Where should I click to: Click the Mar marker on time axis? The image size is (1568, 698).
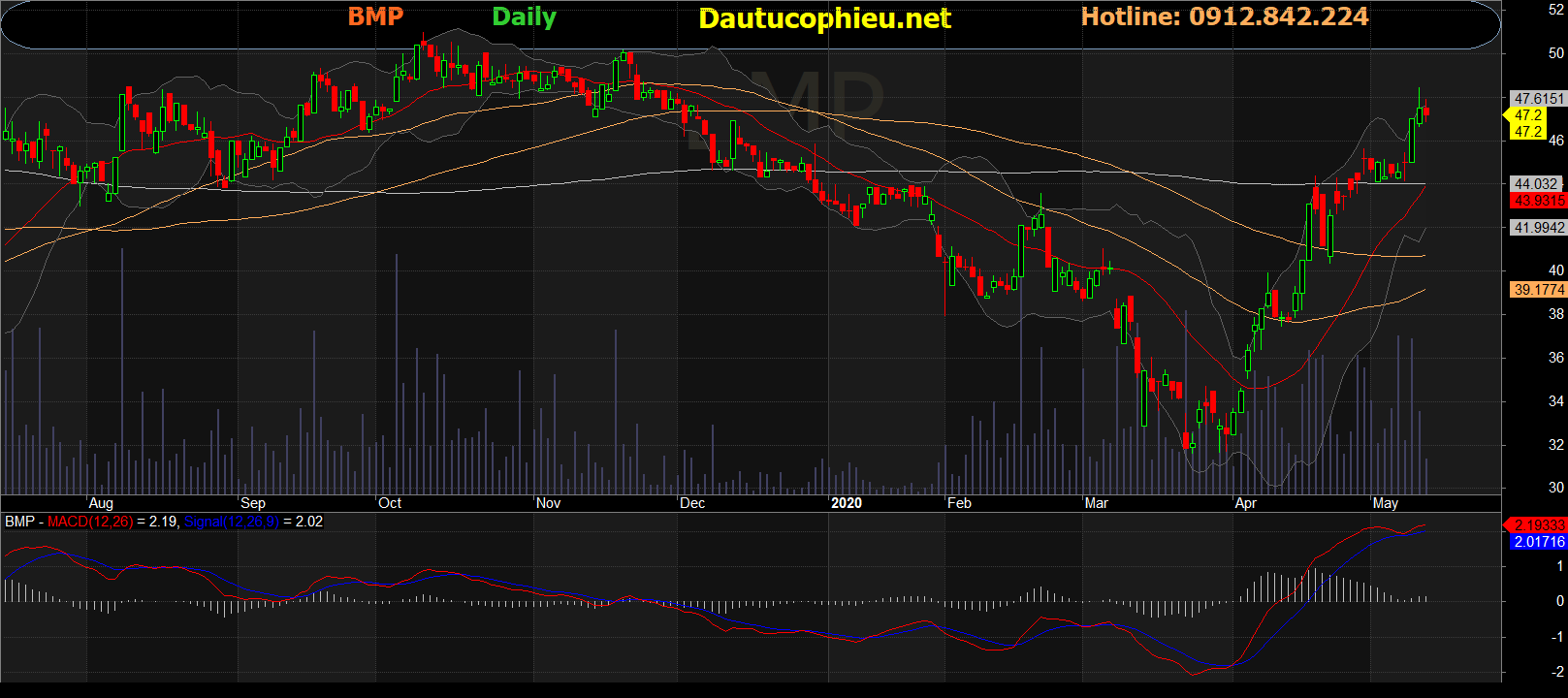tap(1096, 503)
